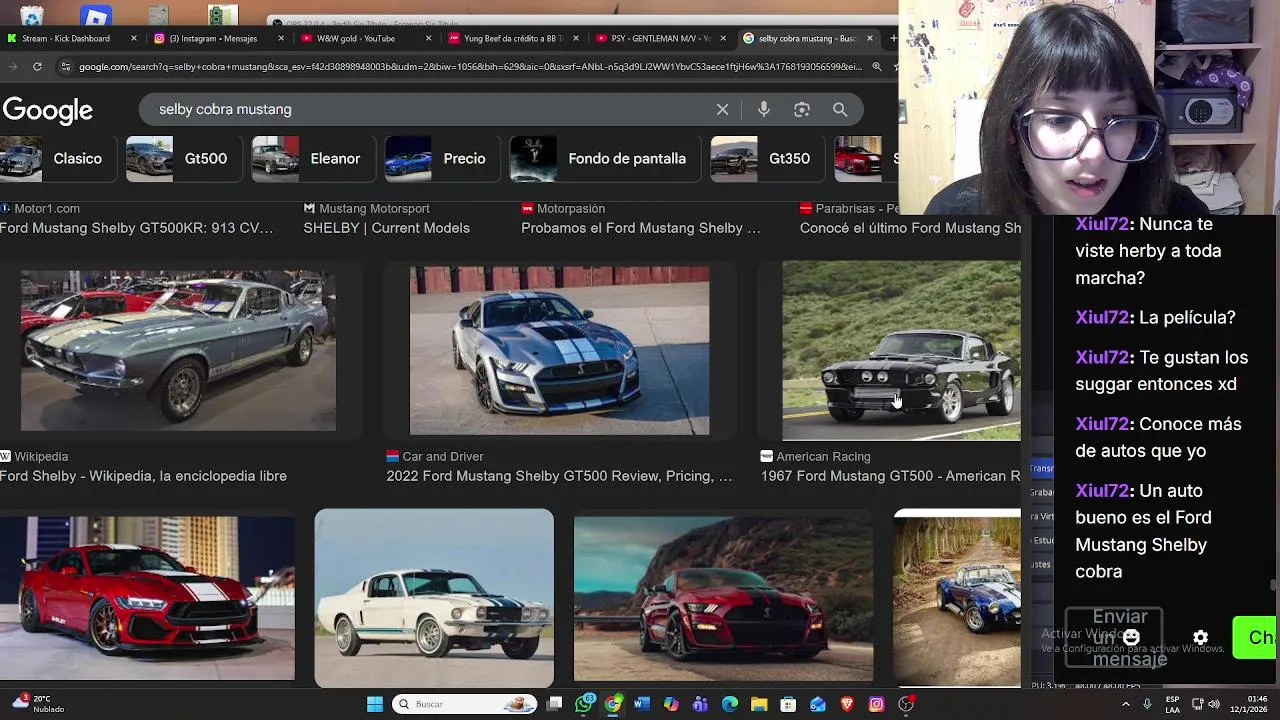Open Microsoft Edge from the taskbar
The height and width of the screenshot is (720, 1280).
coord(730,704)
